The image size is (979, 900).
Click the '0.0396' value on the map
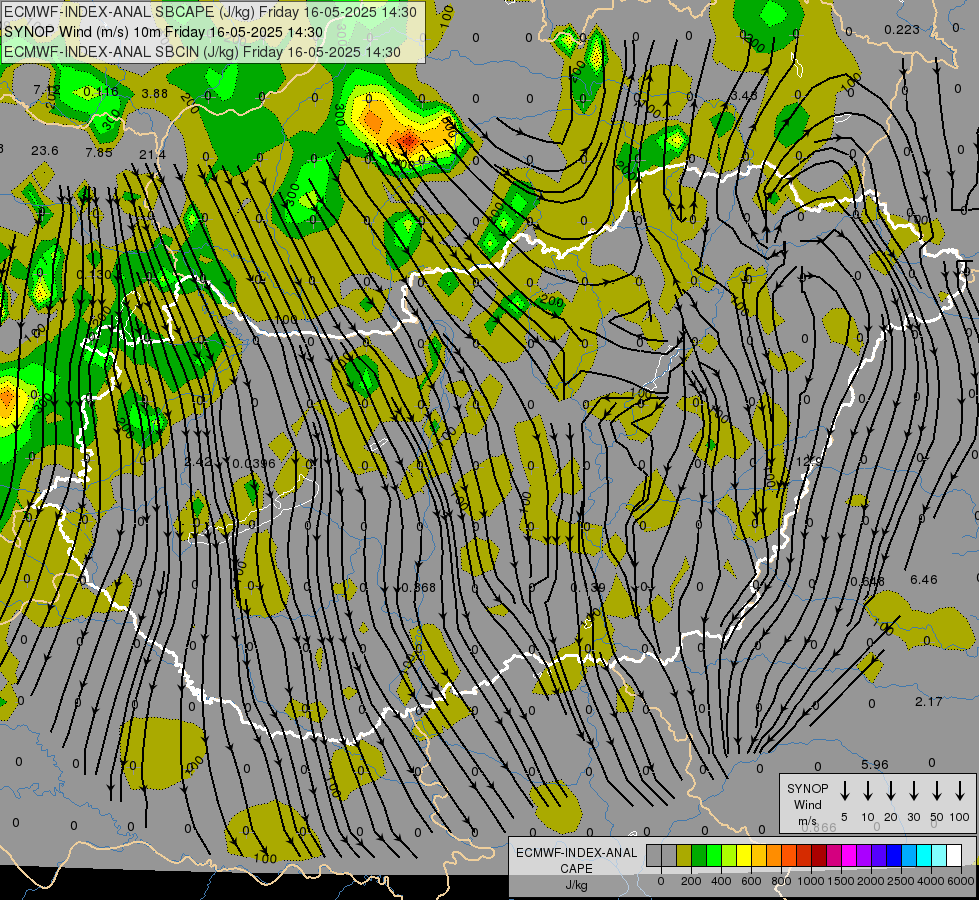coord(253,463)
